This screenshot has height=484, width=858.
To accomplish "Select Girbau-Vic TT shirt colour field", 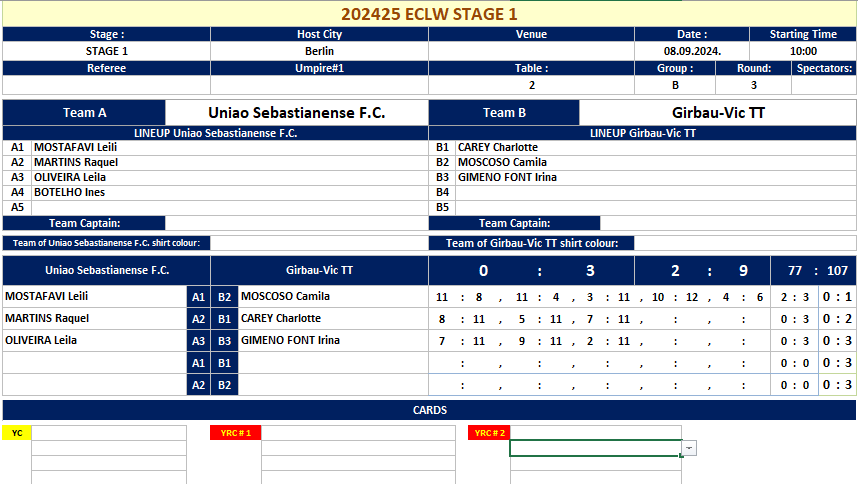I will [745, 243].
